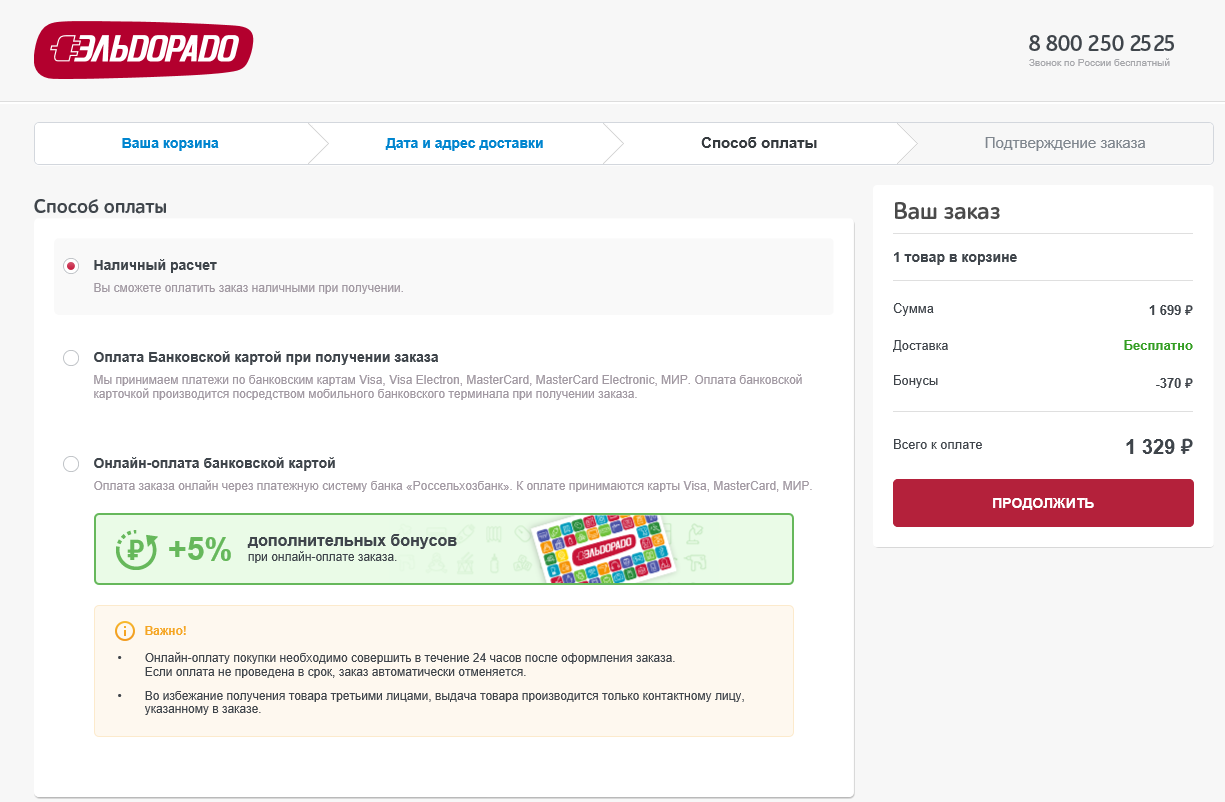Image resolution: width=1225 pixels, height=802 pixels.
Task: Click the Наличный расчет label
Action: [155, 265]
